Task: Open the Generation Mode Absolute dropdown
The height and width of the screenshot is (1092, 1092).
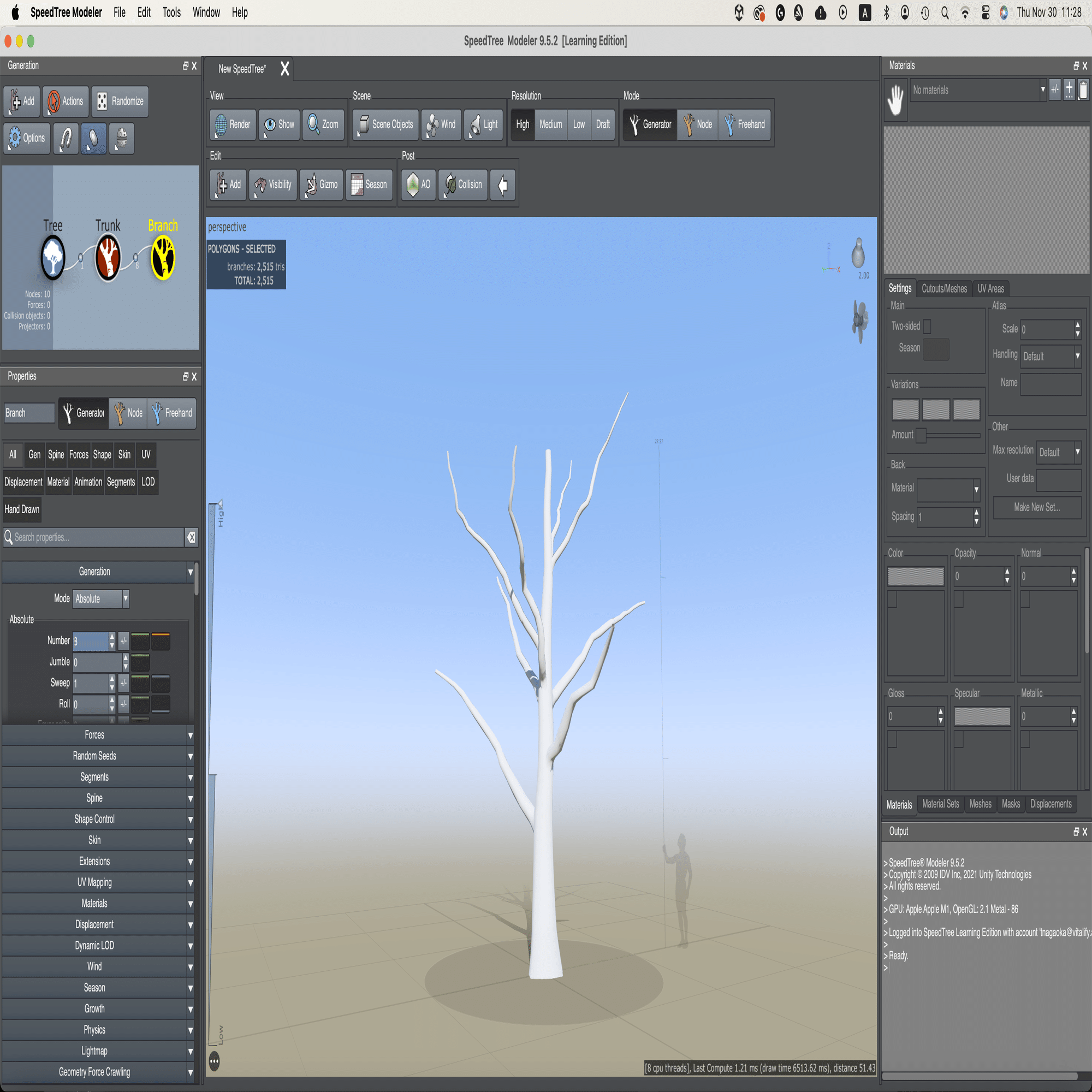Action: (101, 598)
